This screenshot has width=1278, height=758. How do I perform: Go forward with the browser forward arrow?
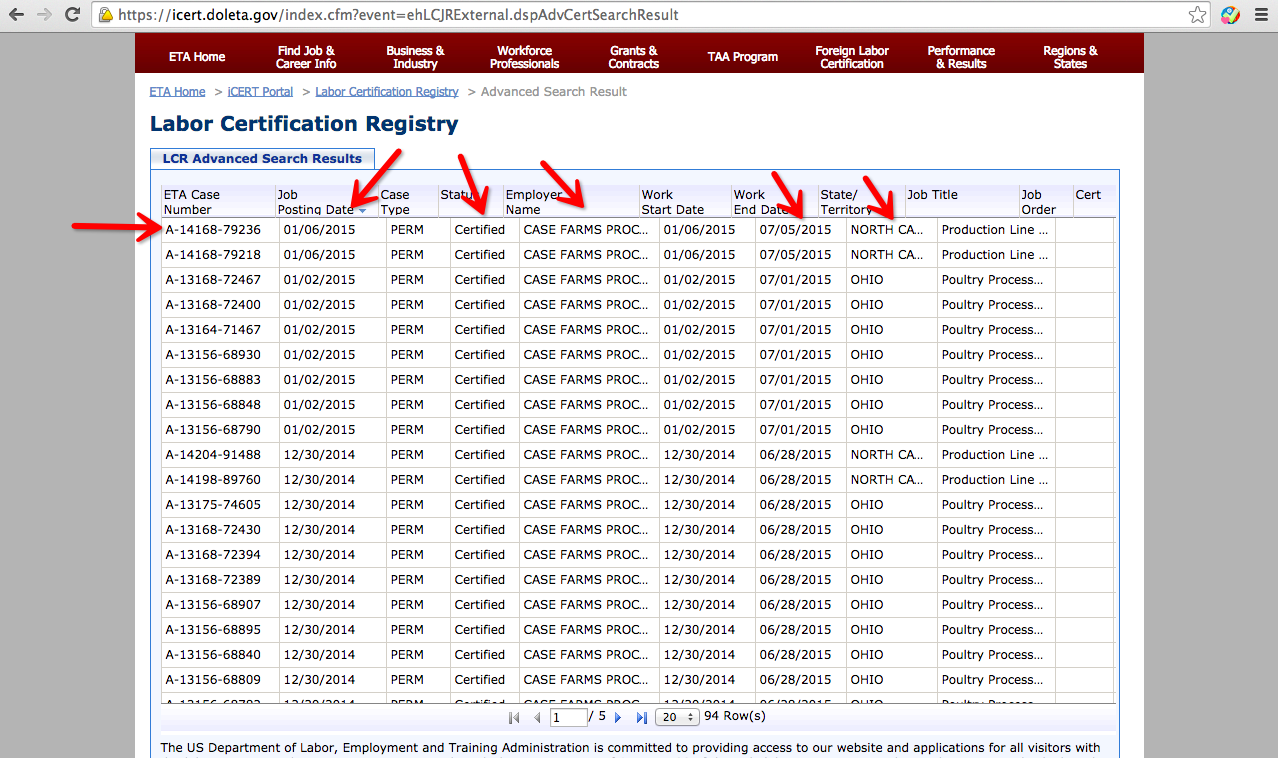point(44,15)
